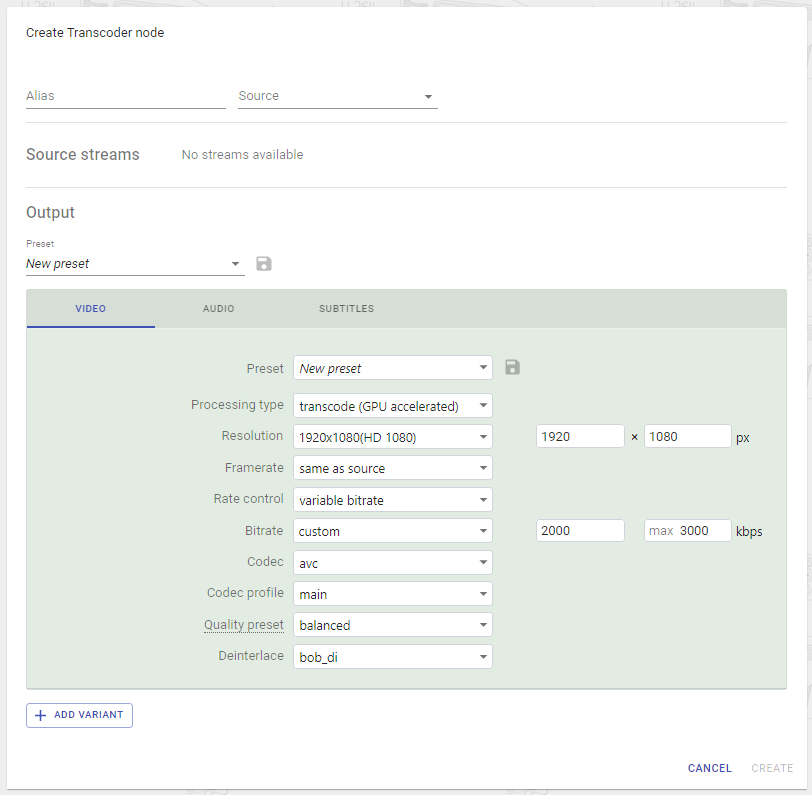Expand the Codec dropdown showing avc

[392, 562]
